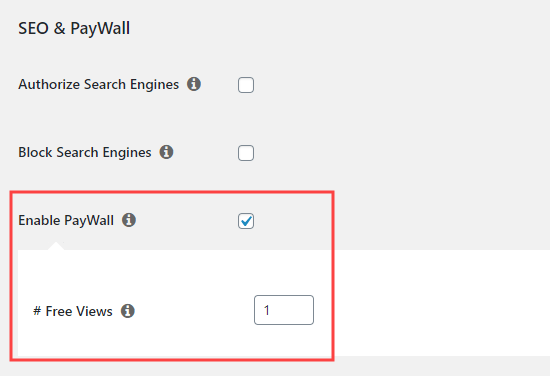The height and width of the screenshot is (376, 550).
Task: Click the # Free Views label text
Action: tap(73, 311)
